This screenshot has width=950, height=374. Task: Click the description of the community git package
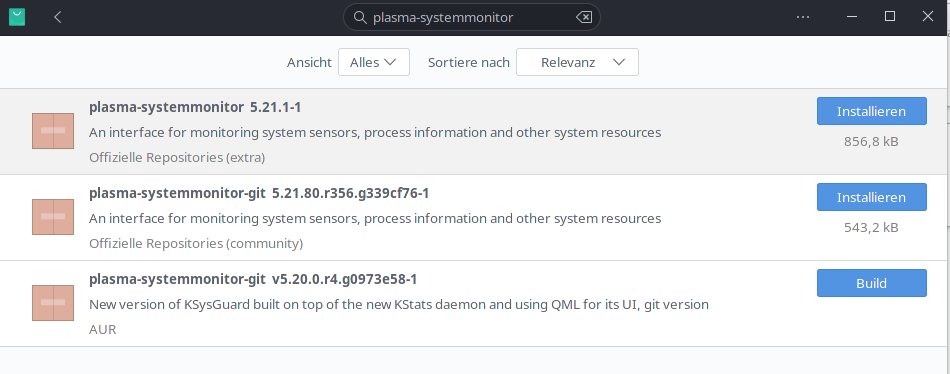[375, 218]
